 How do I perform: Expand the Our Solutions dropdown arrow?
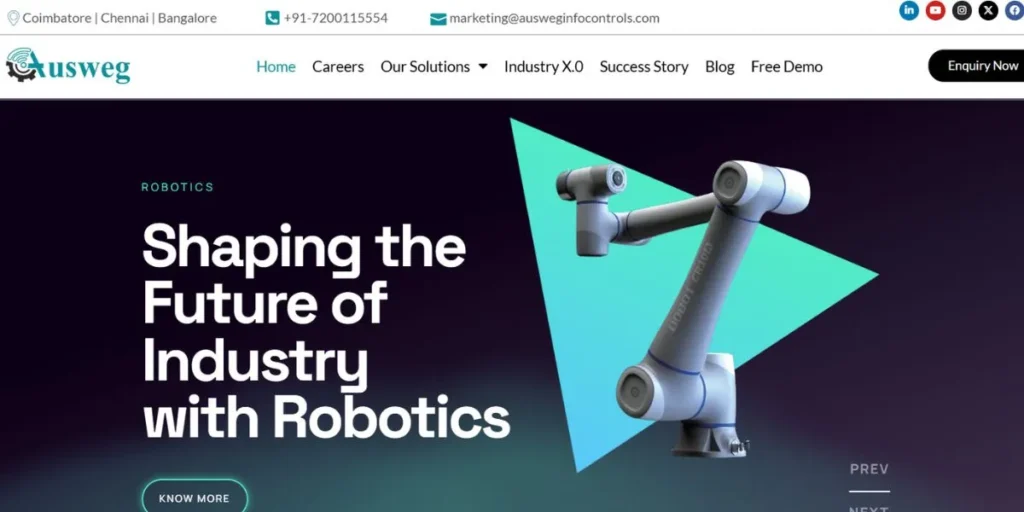483,66
